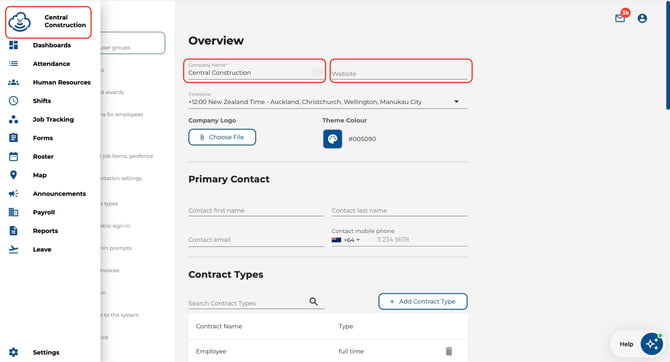
Task: Open Dashboards grid icon
Action: pyautogui.click(x=14, y=45)
